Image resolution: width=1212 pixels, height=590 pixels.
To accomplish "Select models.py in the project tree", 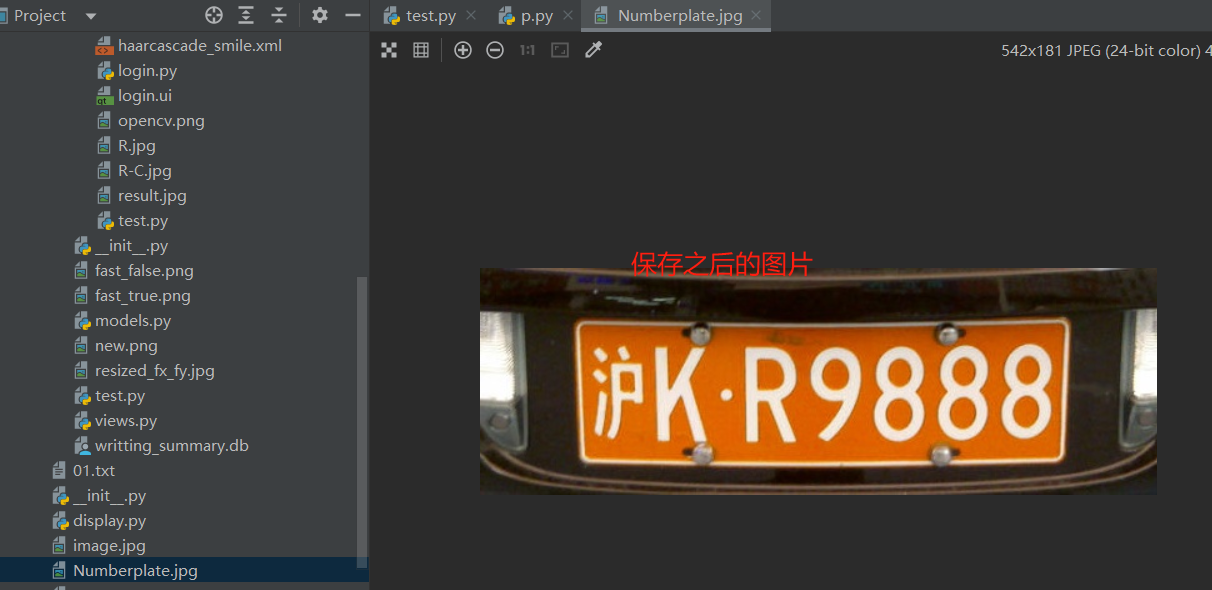I will coord(133,321).
